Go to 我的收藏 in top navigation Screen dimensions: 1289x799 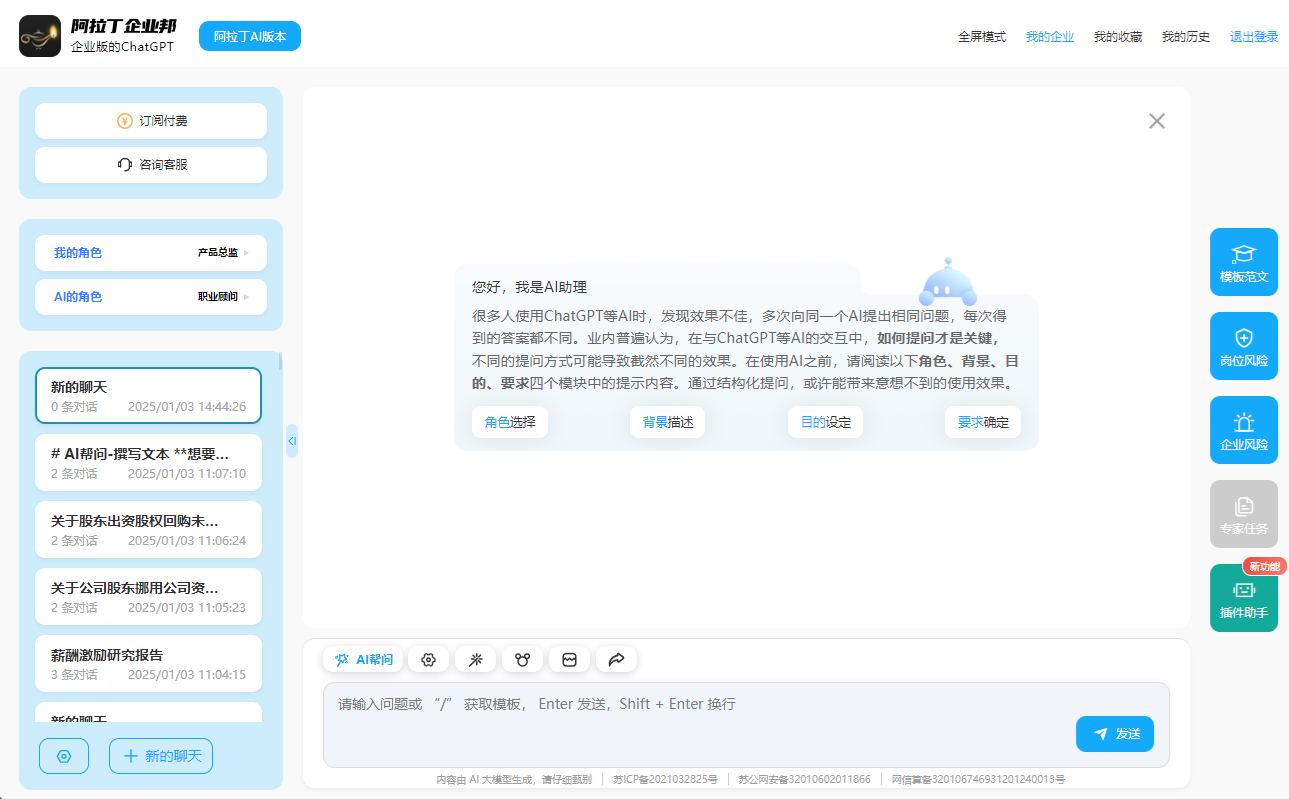(1117, 37)
